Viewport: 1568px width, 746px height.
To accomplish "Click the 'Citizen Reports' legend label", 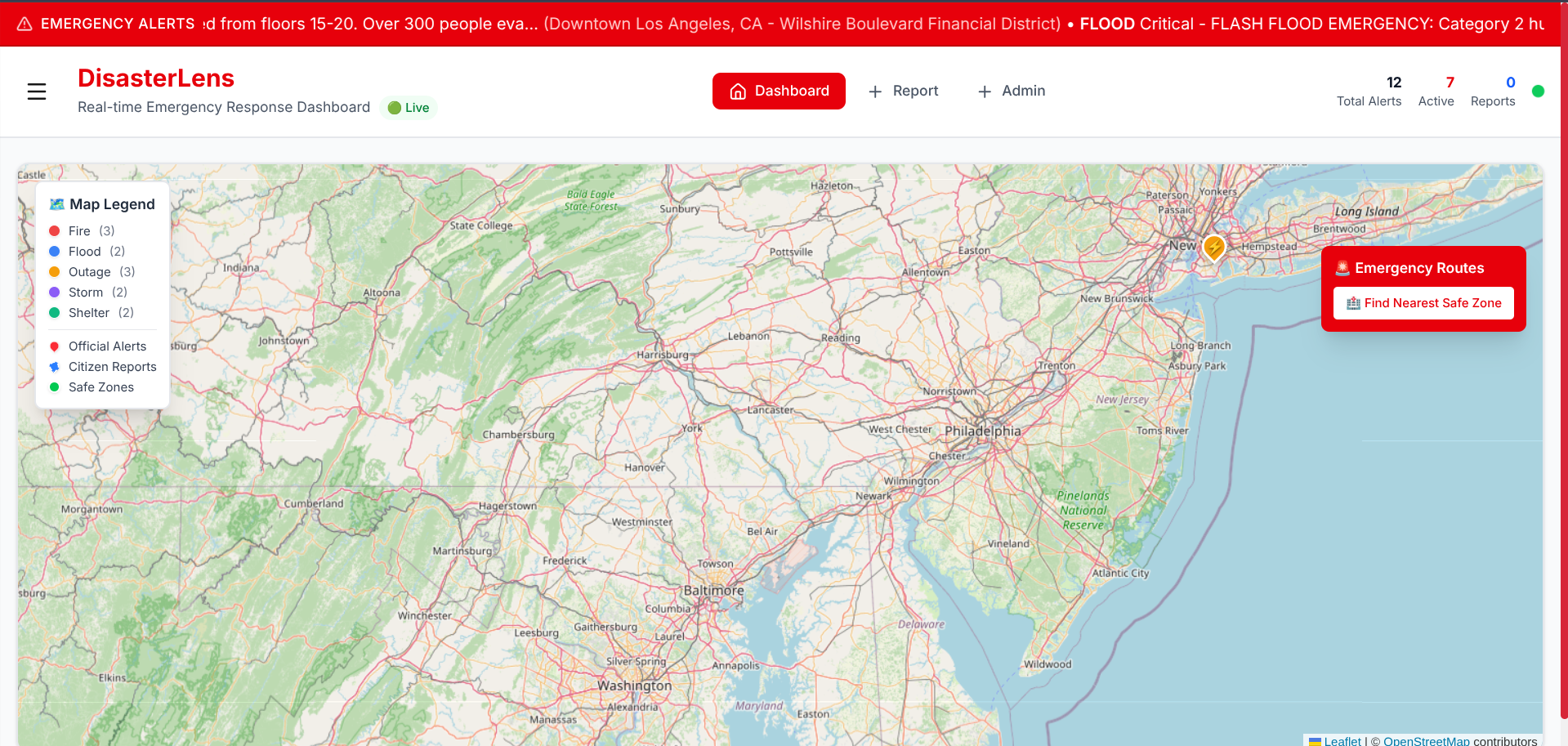I will click(113, 367).
